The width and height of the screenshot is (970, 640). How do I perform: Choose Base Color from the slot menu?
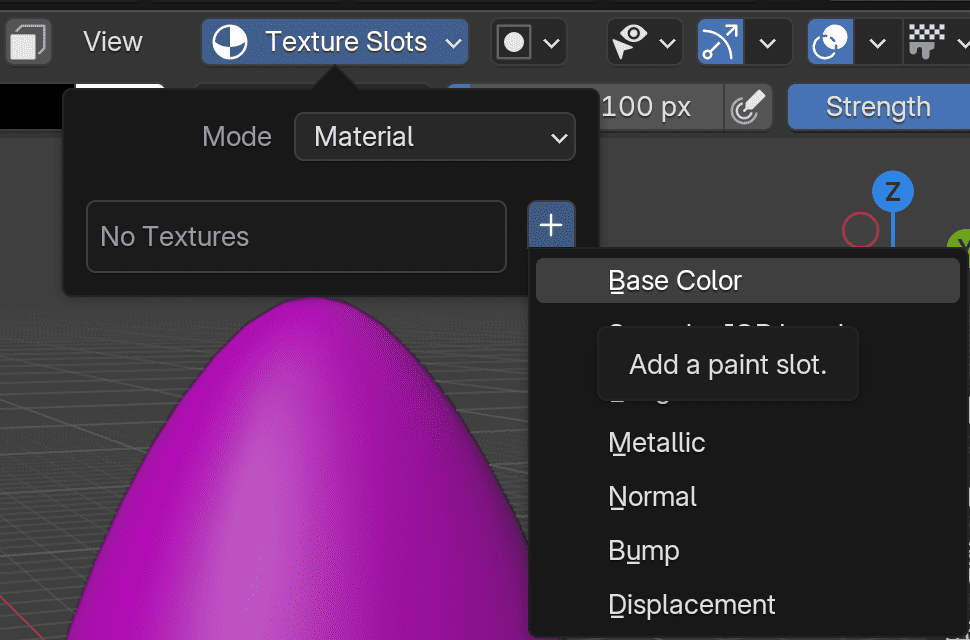click(747, 281)
